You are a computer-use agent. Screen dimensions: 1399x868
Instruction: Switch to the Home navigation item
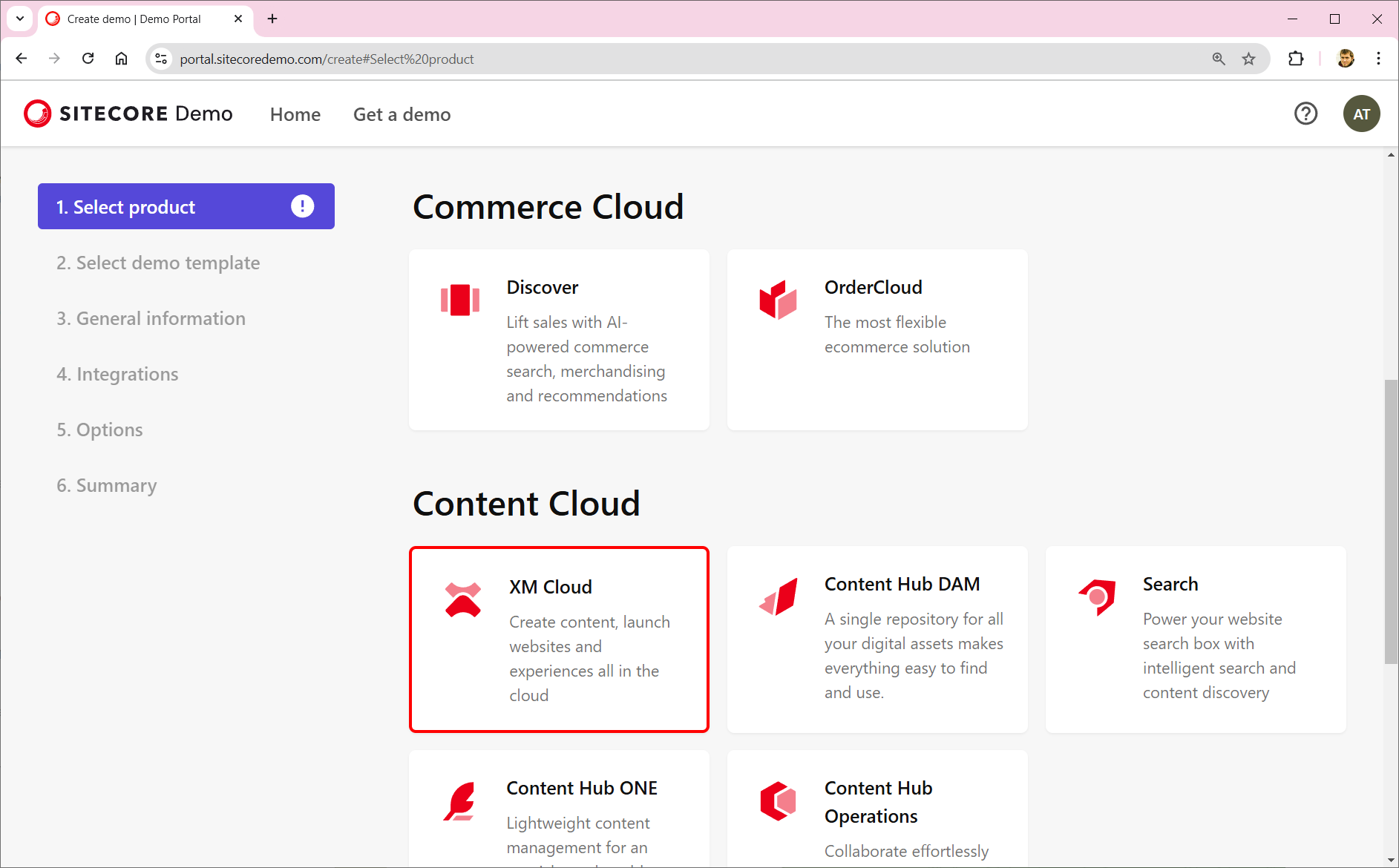coord(295,114)
